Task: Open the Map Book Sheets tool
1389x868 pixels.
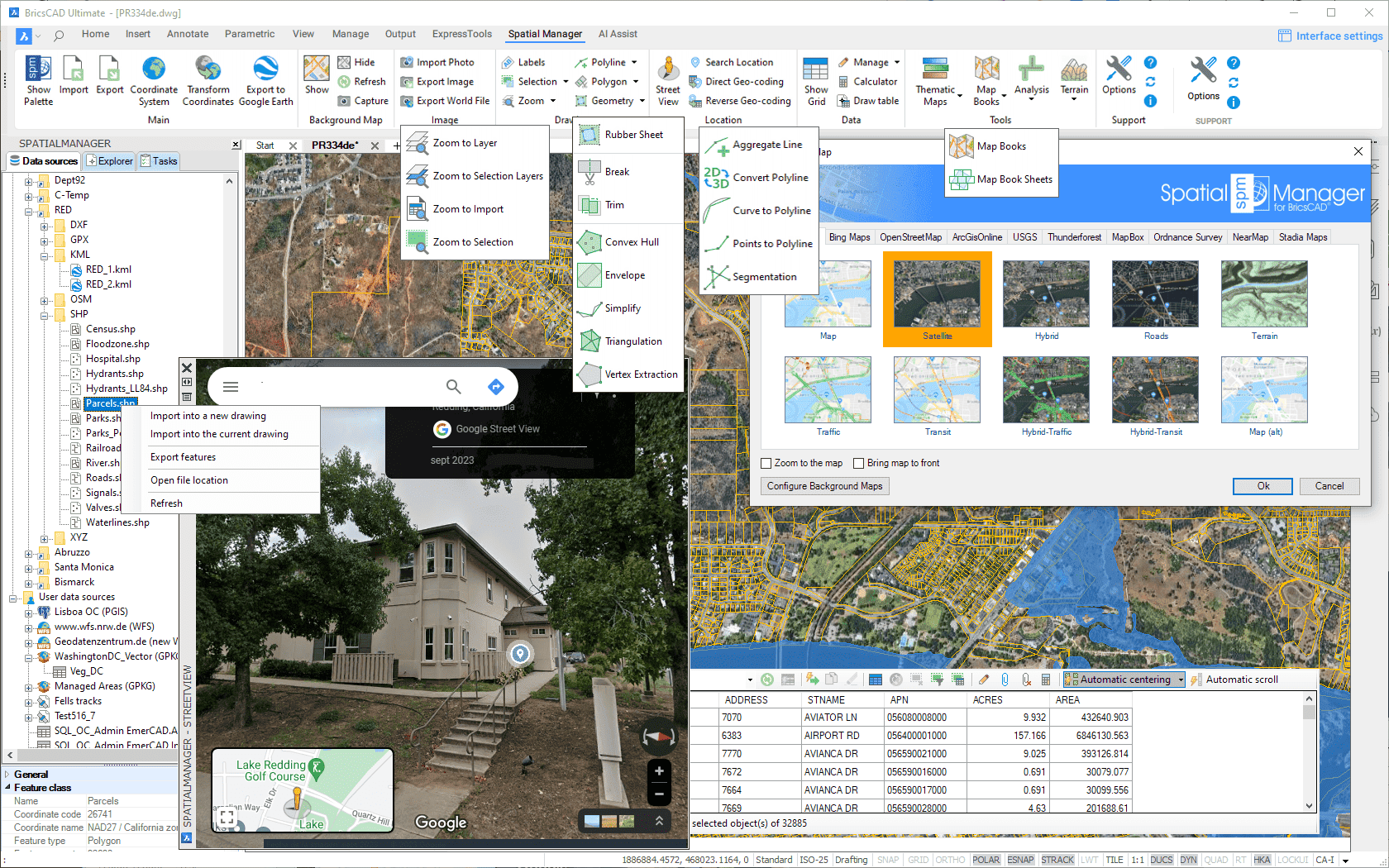Action: pyautogui.click(x=962, y=179)
